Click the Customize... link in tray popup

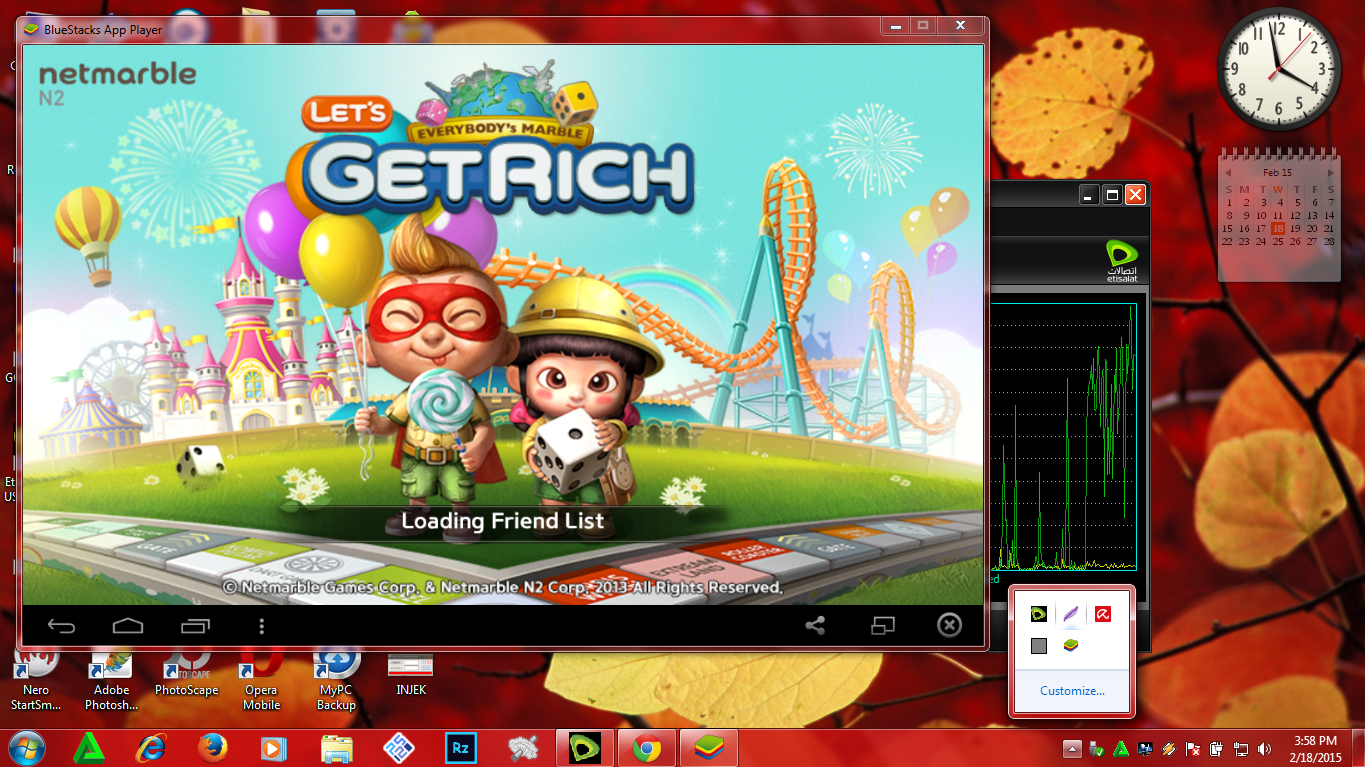tap(1072, 691)
